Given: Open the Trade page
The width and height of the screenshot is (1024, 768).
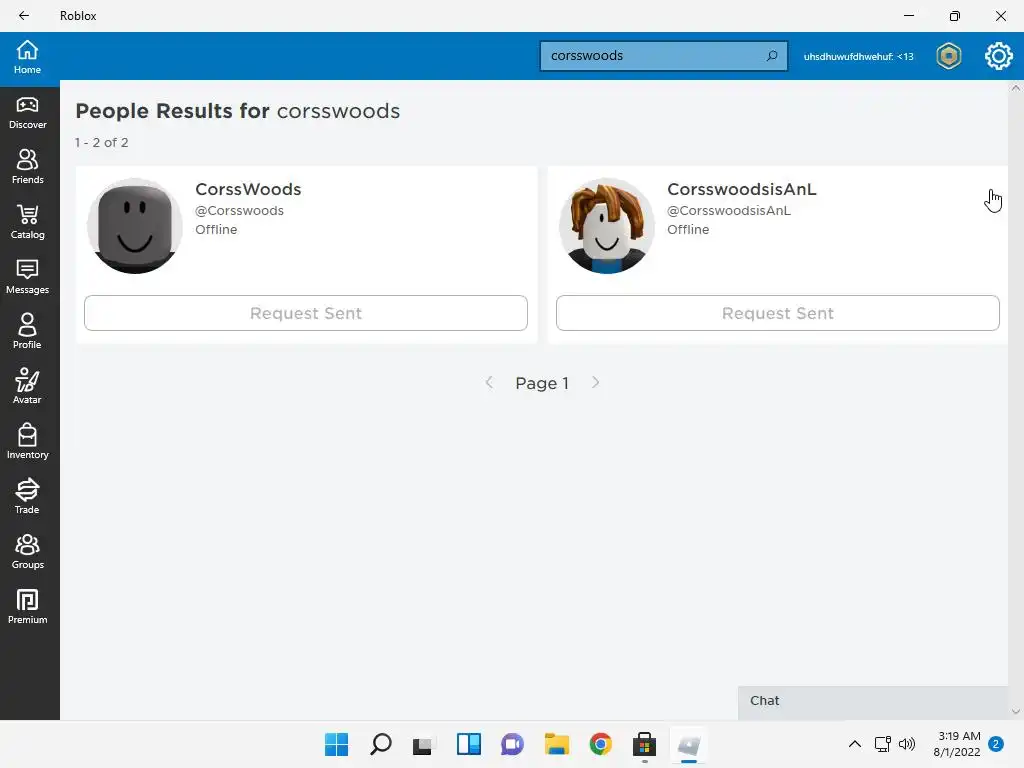Looking at the screenshot, I should pos(27,497).
